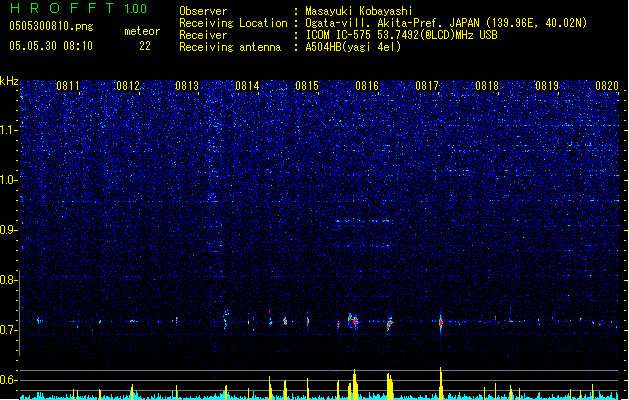Viewport: 629px width, 400px height.
Task: Click the 0.7 kHz frequency axis label
Action: [8, 330]
